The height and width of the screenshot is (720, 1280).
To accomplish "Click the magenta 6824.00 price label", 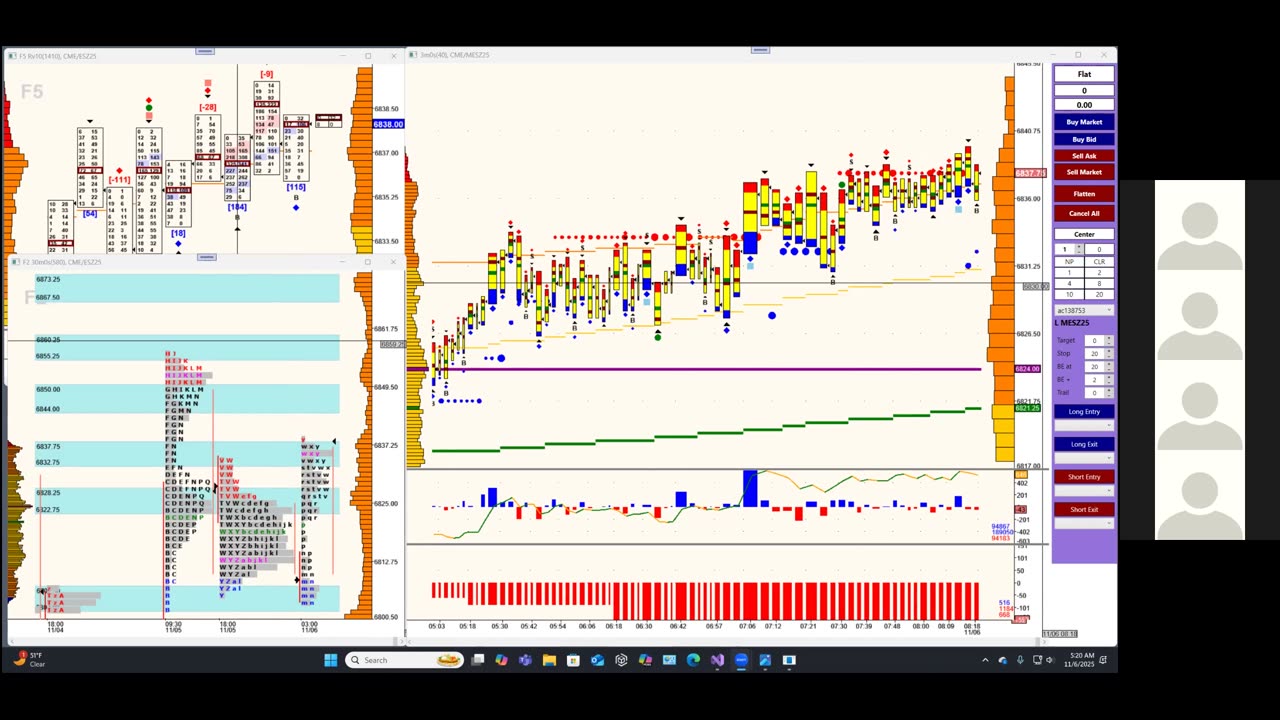I will point(1027,369).
